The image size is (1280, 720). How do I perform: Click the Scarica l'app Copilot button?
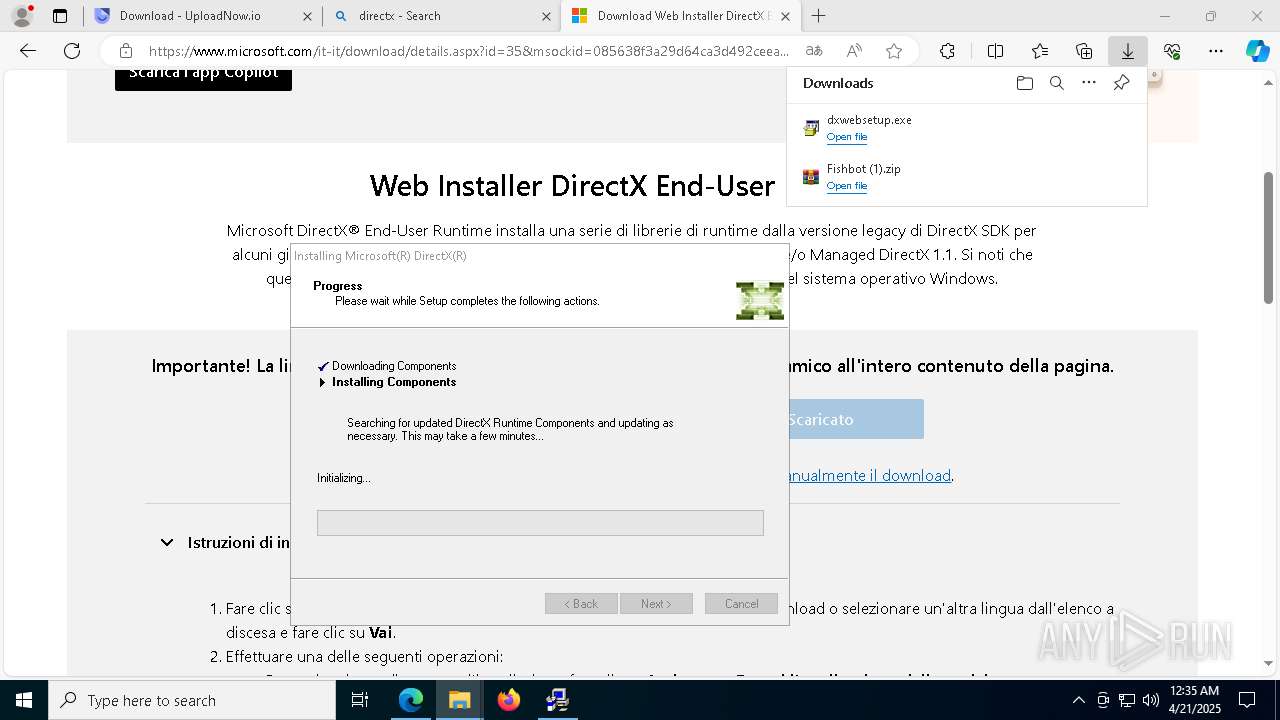point(203,76)
